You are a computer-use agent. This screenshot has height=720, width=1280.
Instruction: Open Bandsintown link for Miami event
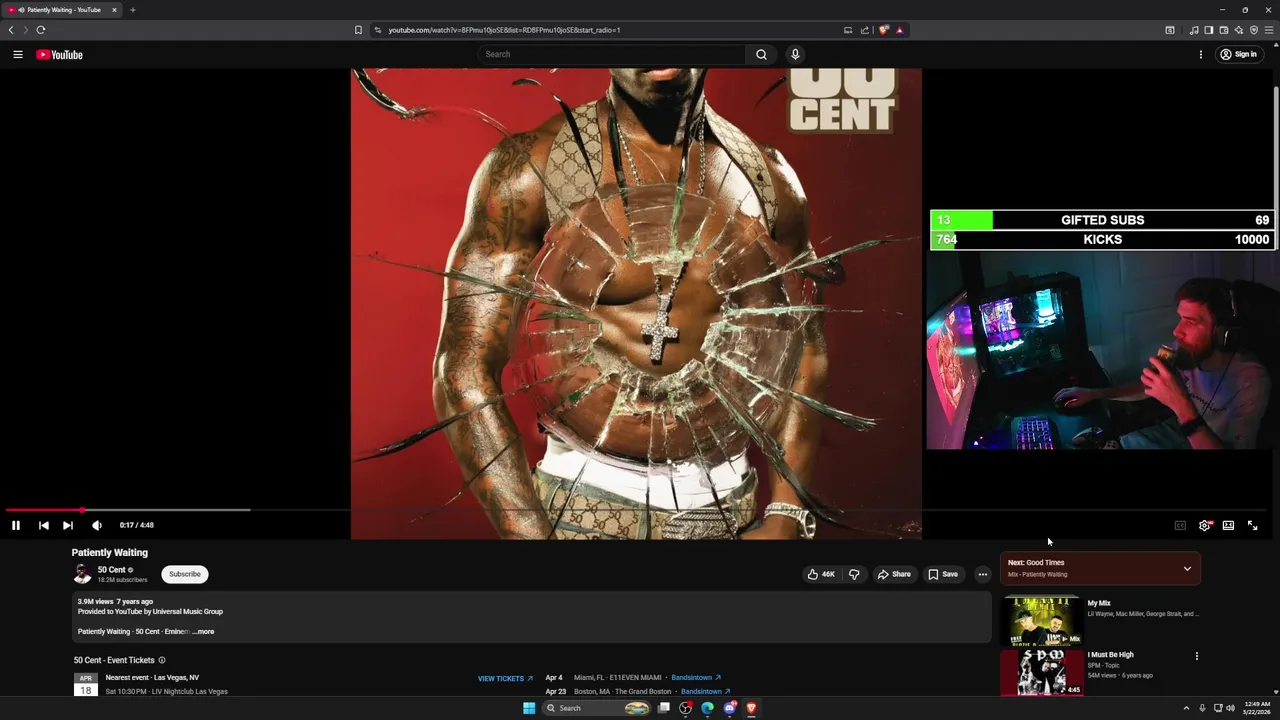coord(696,678)
